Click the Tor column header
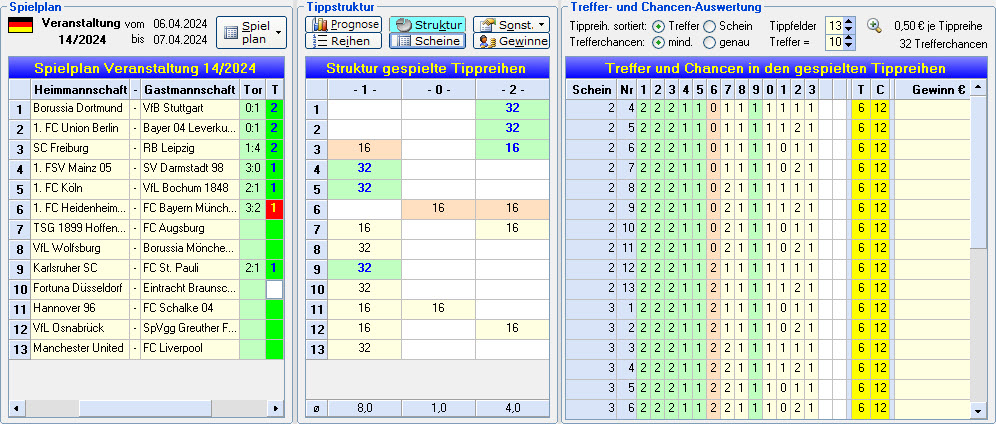The width and height of the screenshot is (996, 424). [253, 89]
